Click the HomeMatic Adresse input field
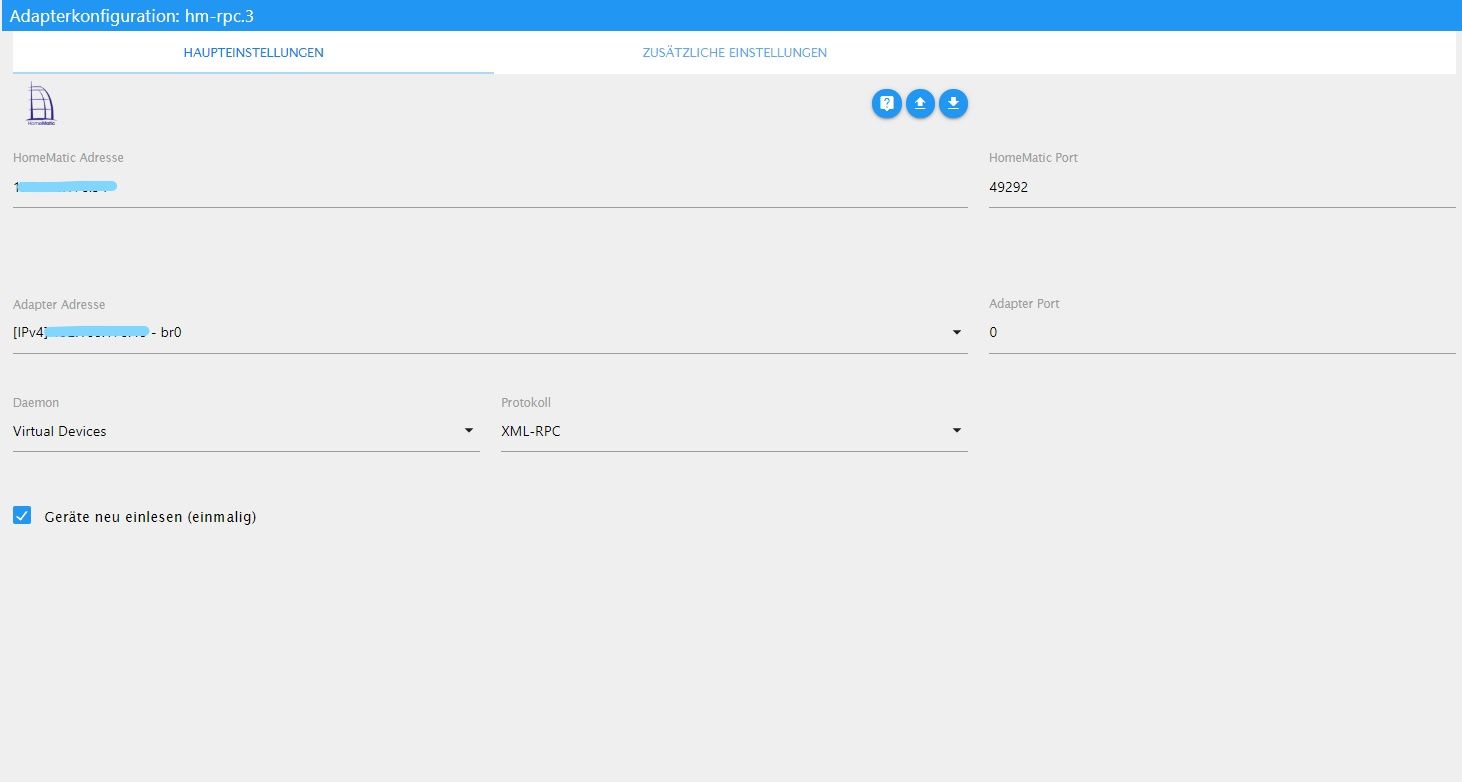This screenshot has width=1462, height=782. [490, 187]
